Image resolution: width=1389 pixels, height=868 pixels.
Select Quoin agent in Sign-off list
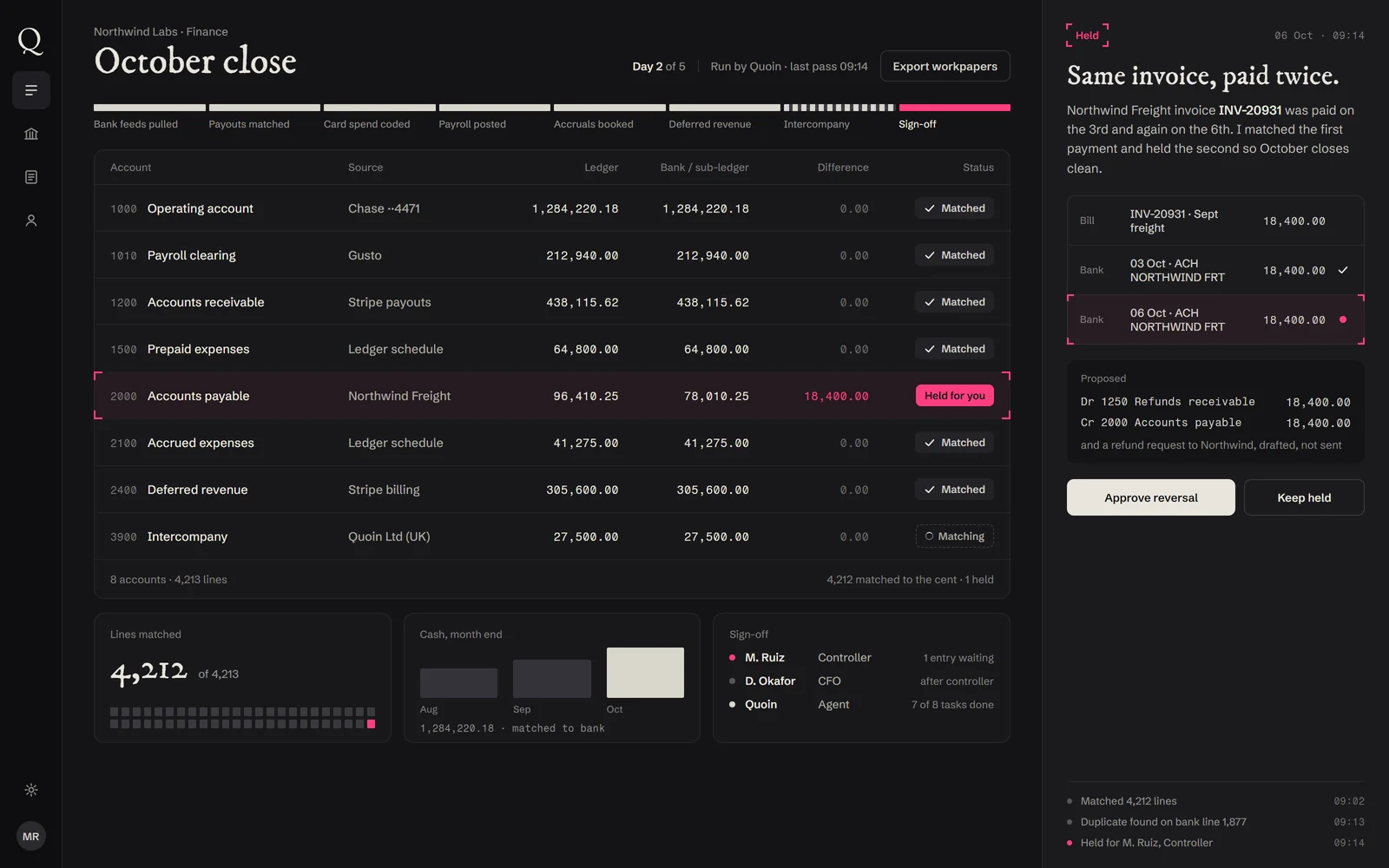coord(760,704)
